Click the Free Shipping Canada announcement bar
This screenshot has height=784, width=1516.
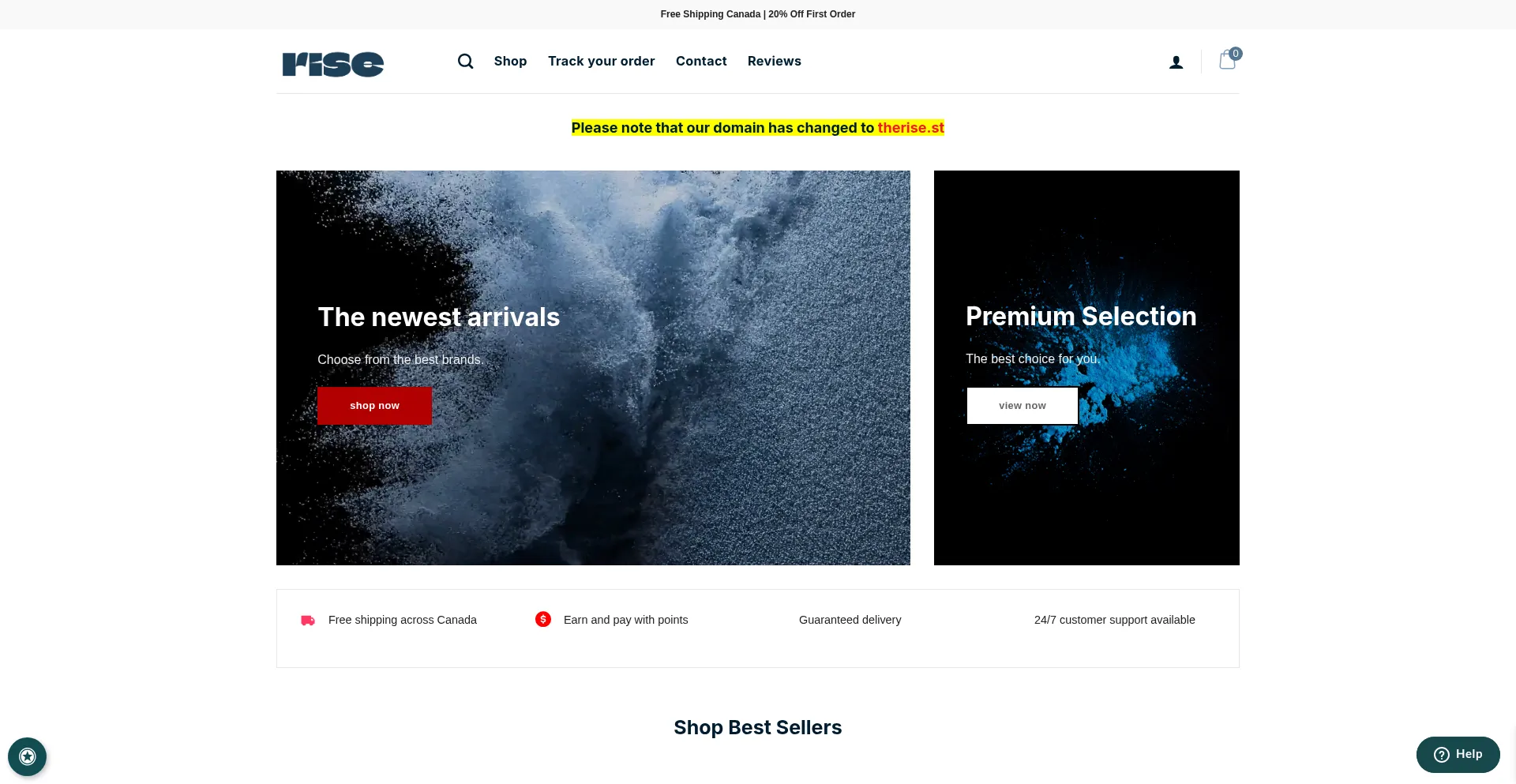tap(758, 14)
